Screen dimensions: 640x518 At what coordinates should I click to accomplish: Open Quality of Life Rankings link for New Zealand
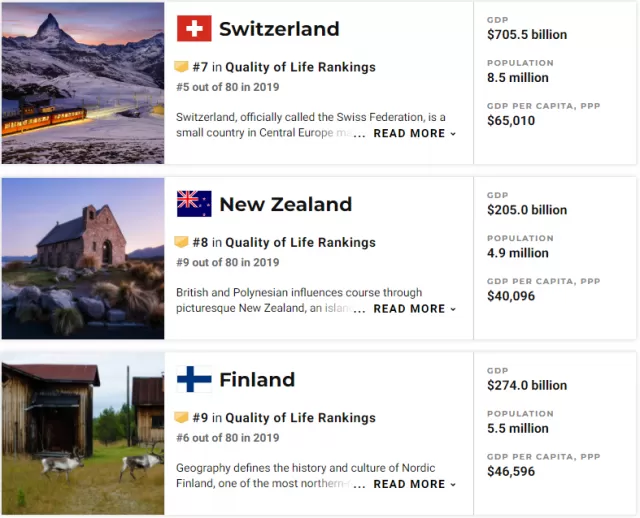click(300, 242)
